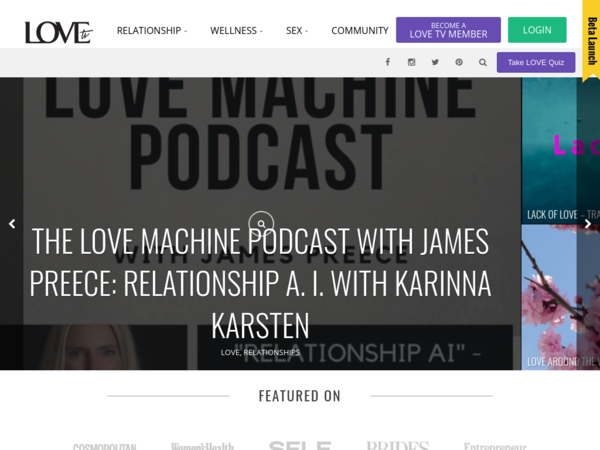
Task: Click the search magnifier icon in header
Action: click(483, 62)
